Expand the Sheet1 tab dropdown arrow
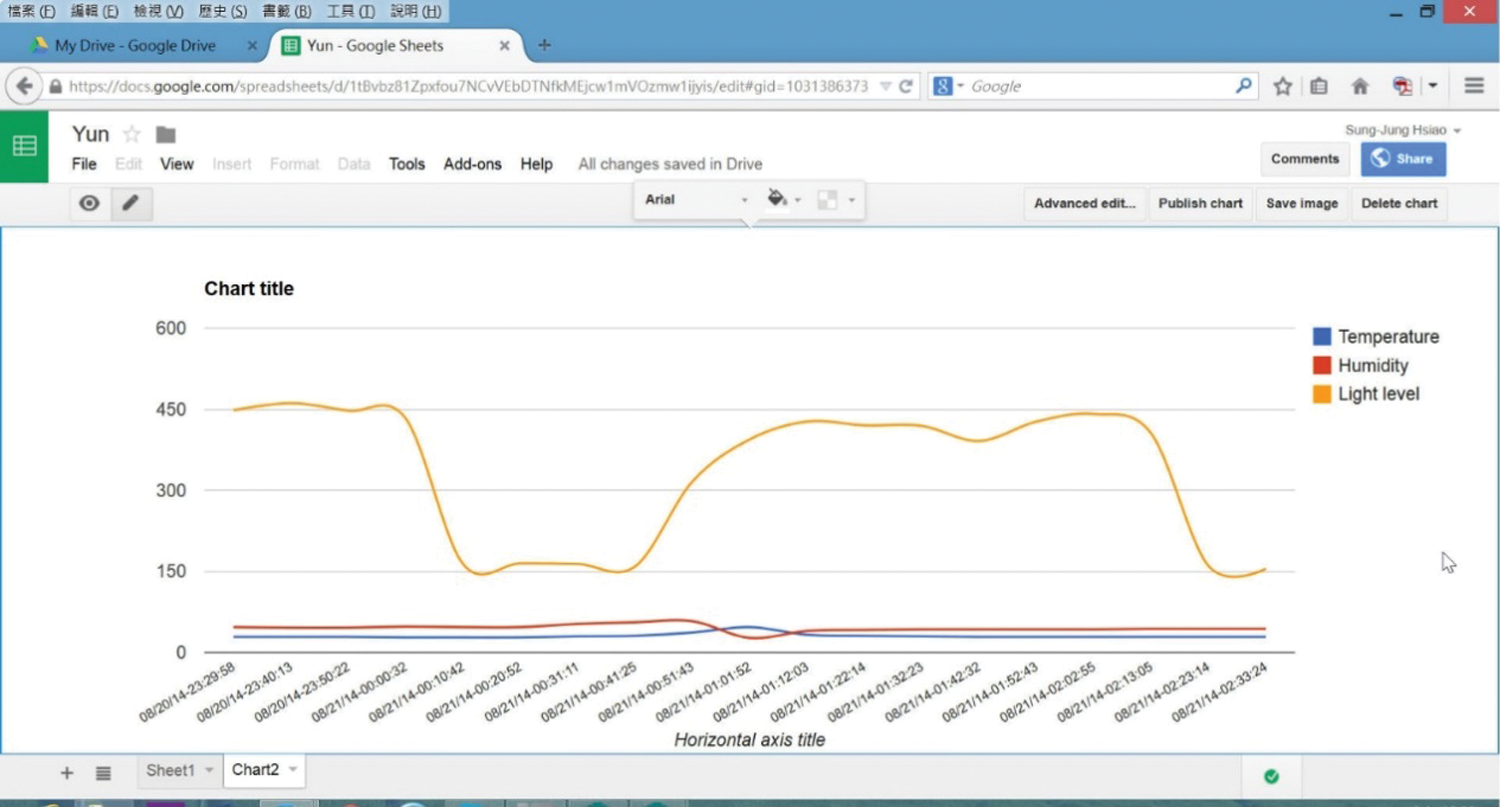 [209, 770]
